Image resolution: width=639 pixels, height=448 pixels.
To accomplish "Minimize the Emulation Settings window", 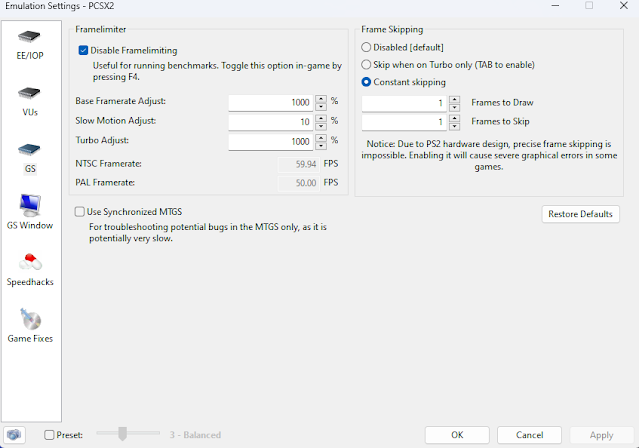I will point(555,6).
